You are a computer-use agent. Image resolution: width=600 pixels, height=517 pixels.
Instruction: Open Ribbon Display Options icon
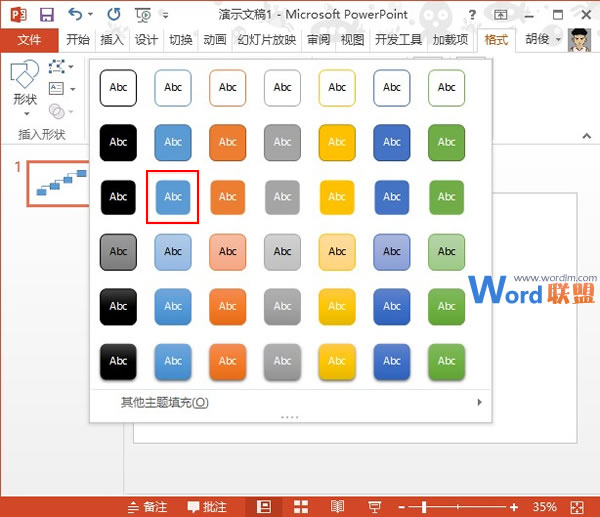[500, 15]
